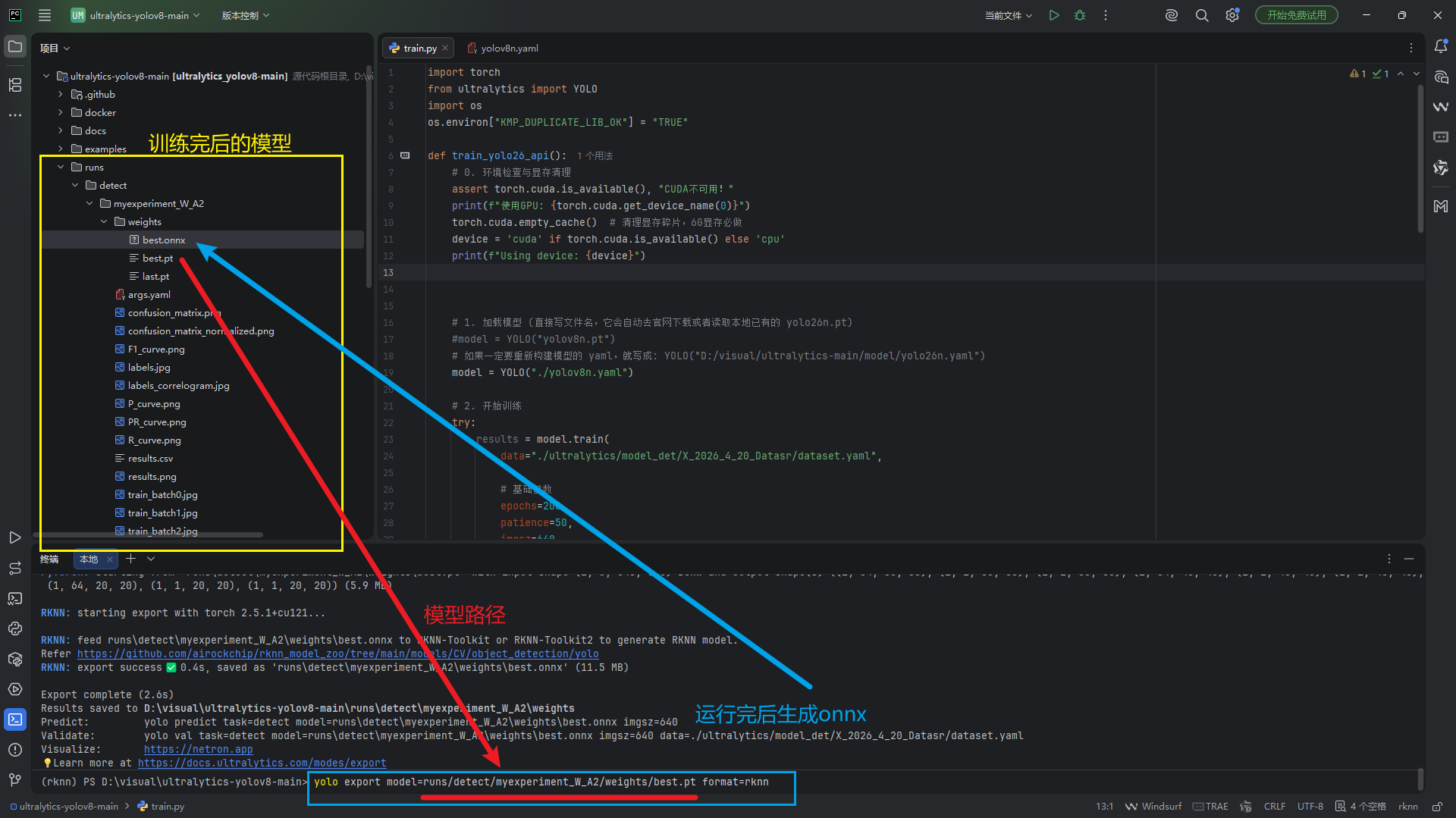Expand the docker folder

point(61,113)
